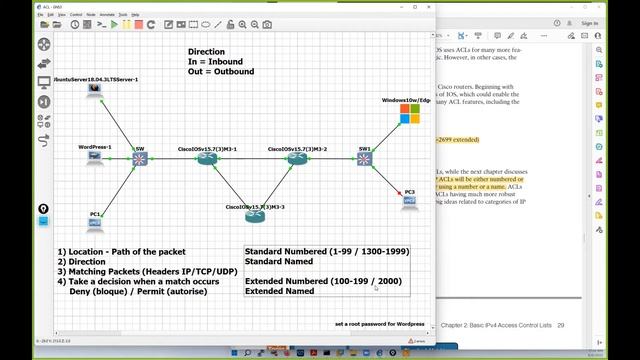Open help icon in PDF reader

click(x=557, y=23)
